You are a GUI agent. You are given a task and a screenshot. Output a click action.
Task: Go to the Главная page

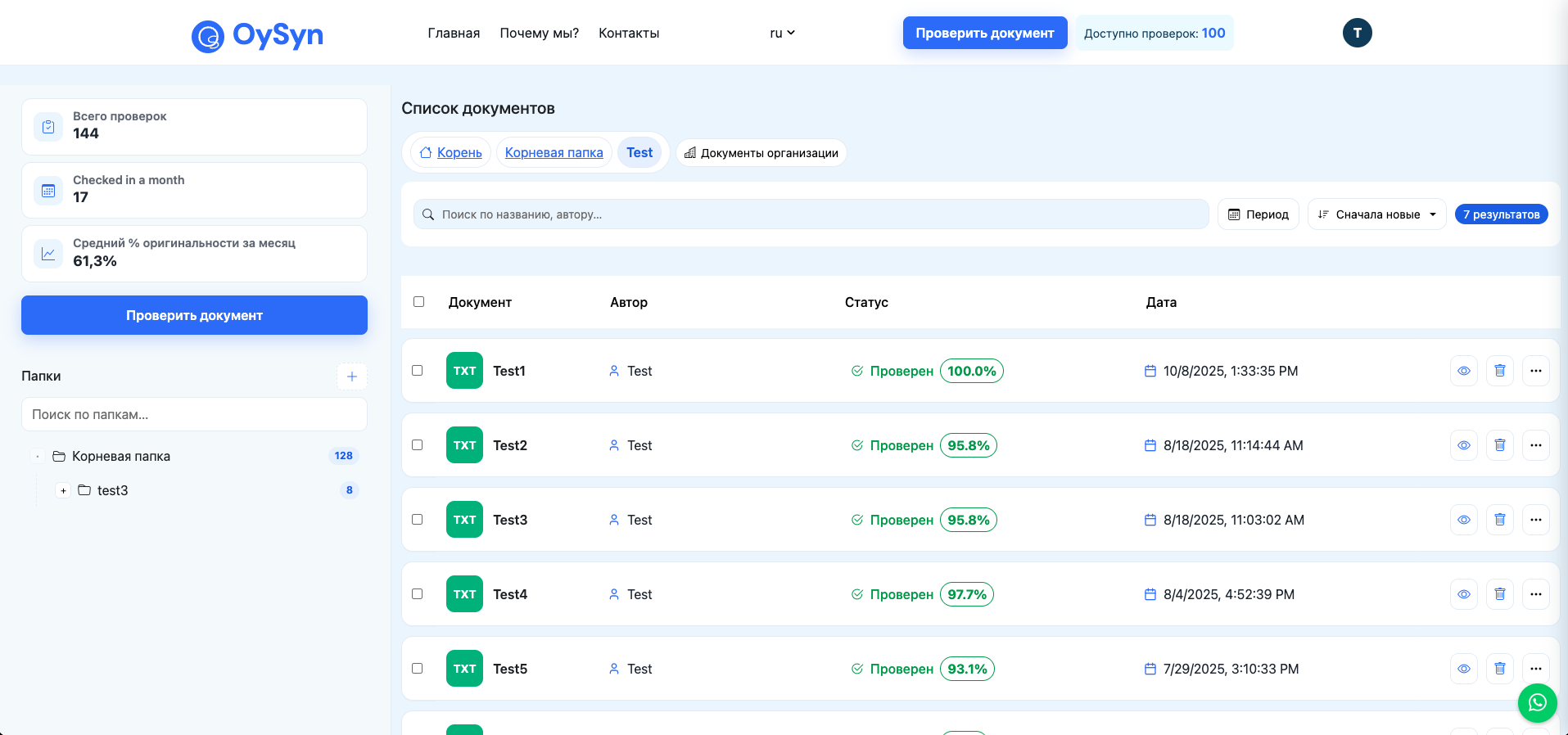454,34
